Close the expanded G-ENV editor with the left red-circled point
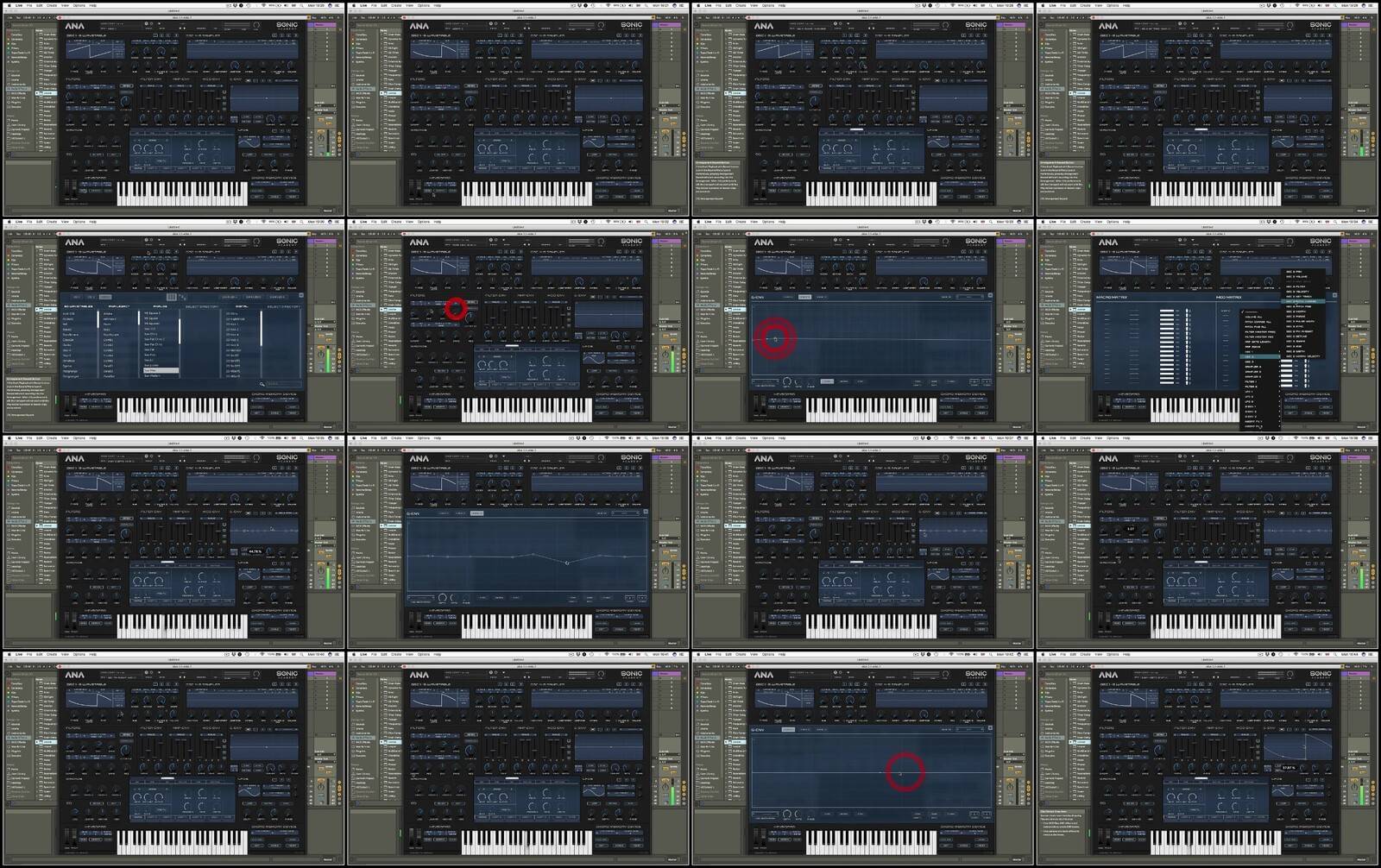The width and height of the screenshot is (1381, 868). 989,296
